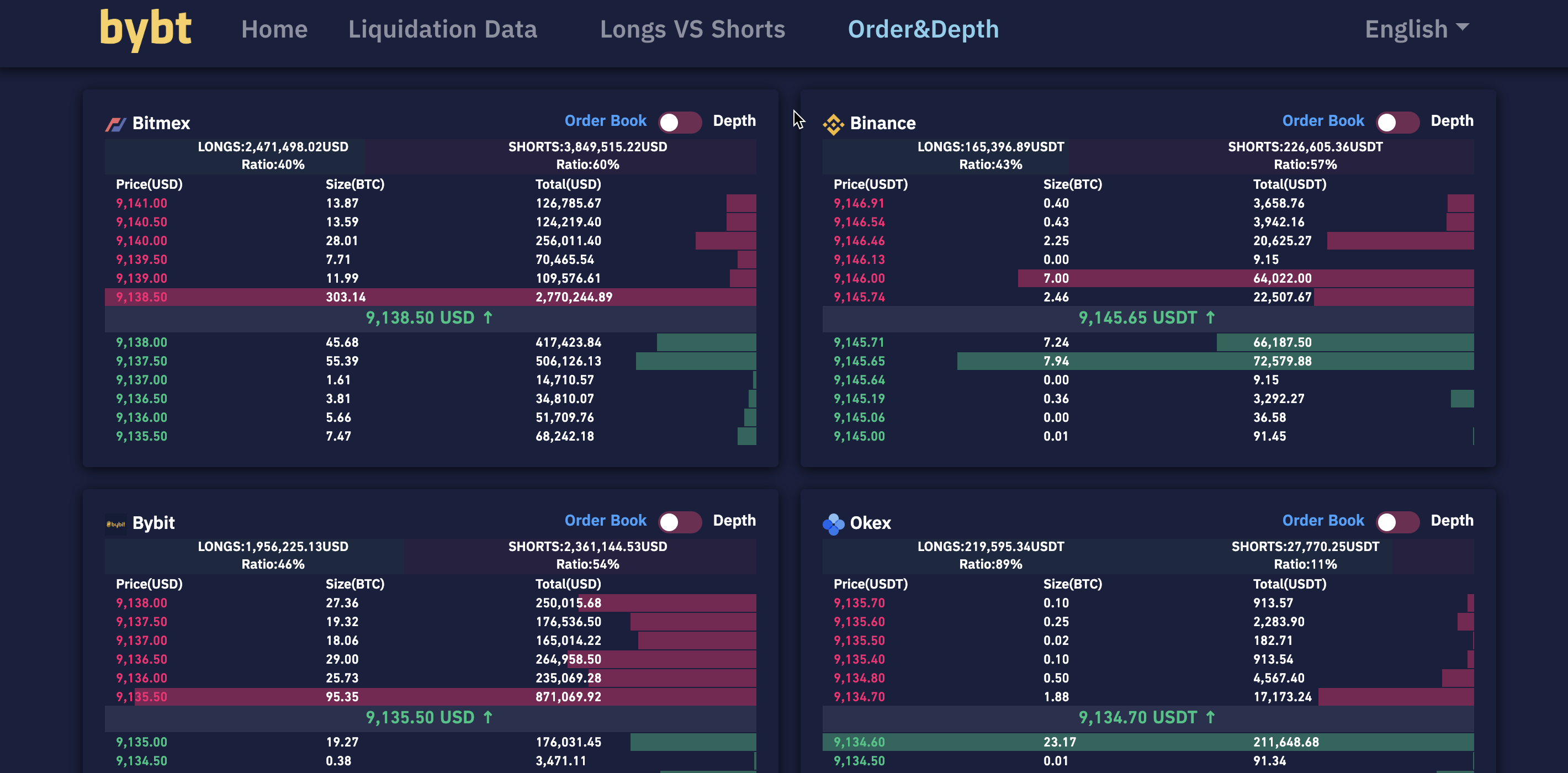Click the Bybit exchange logo icon

[x=115, y=523]
